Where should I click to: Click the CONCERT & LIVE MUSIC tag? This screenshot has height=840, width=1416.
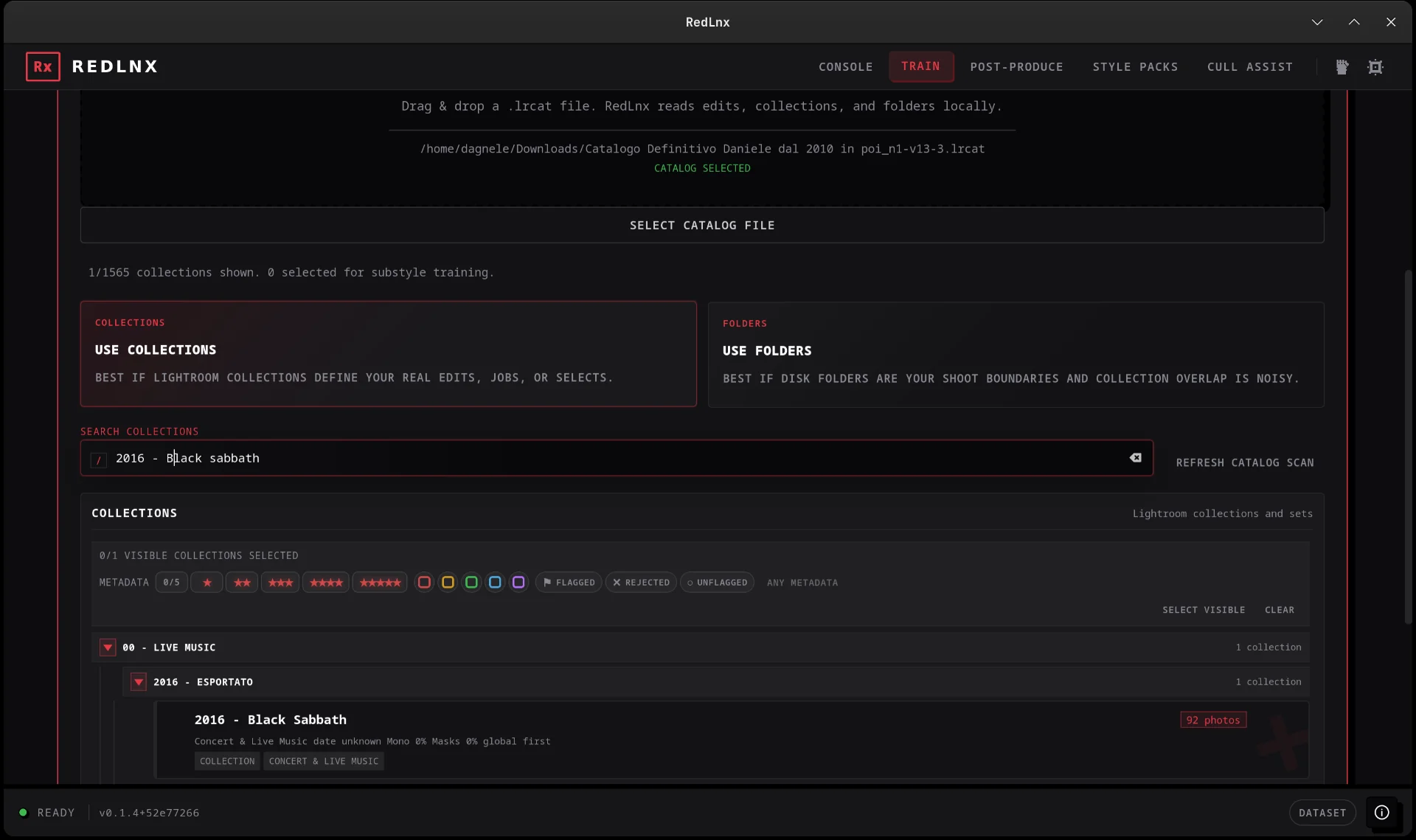(x=324, y=761)
